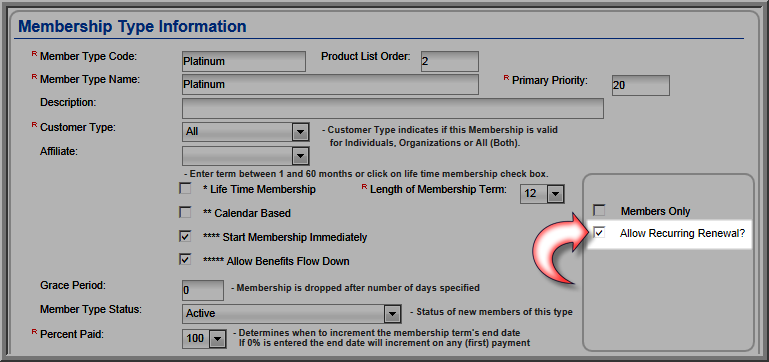The width and height of the screenshot is (769, 362).
Task: Click the Member Type Code field
Action: point(244,61)
